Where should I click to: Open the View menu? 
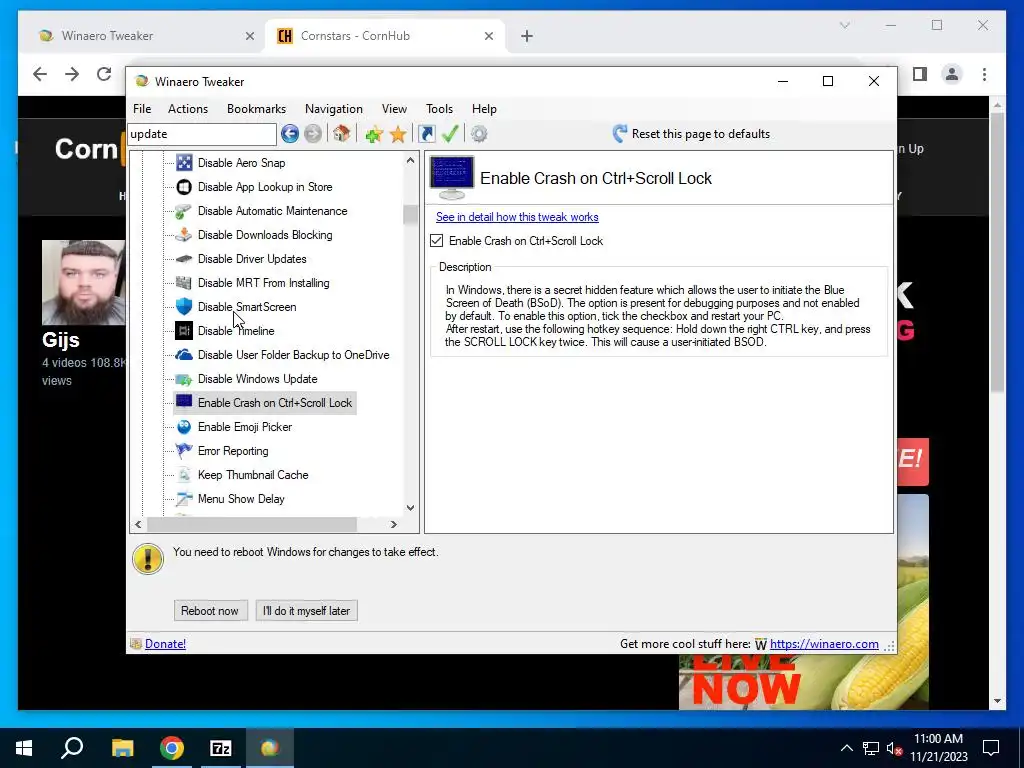coord(394,109)
